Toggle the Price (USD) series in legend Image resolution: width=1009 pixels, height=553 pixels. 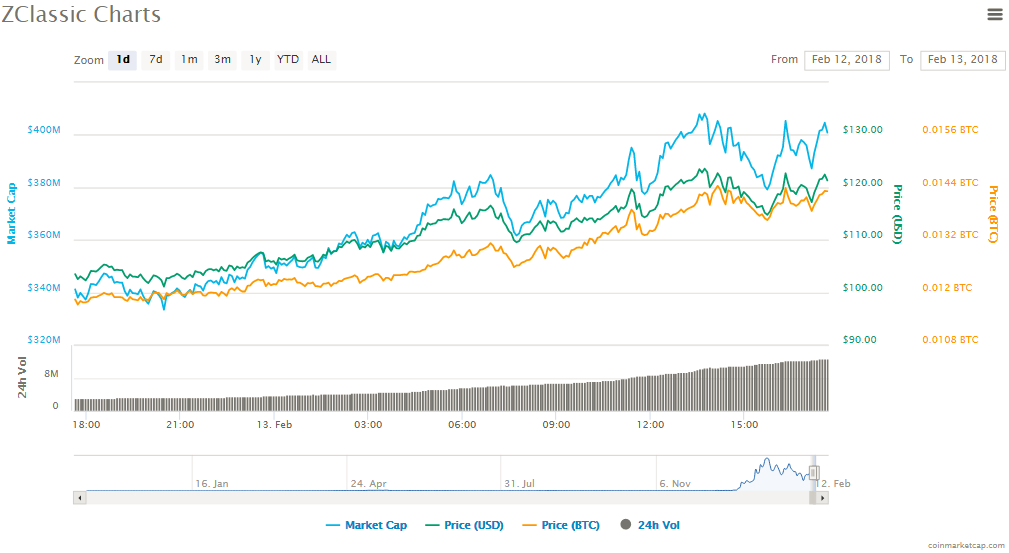pyautogui.click(x=464, y=525)
